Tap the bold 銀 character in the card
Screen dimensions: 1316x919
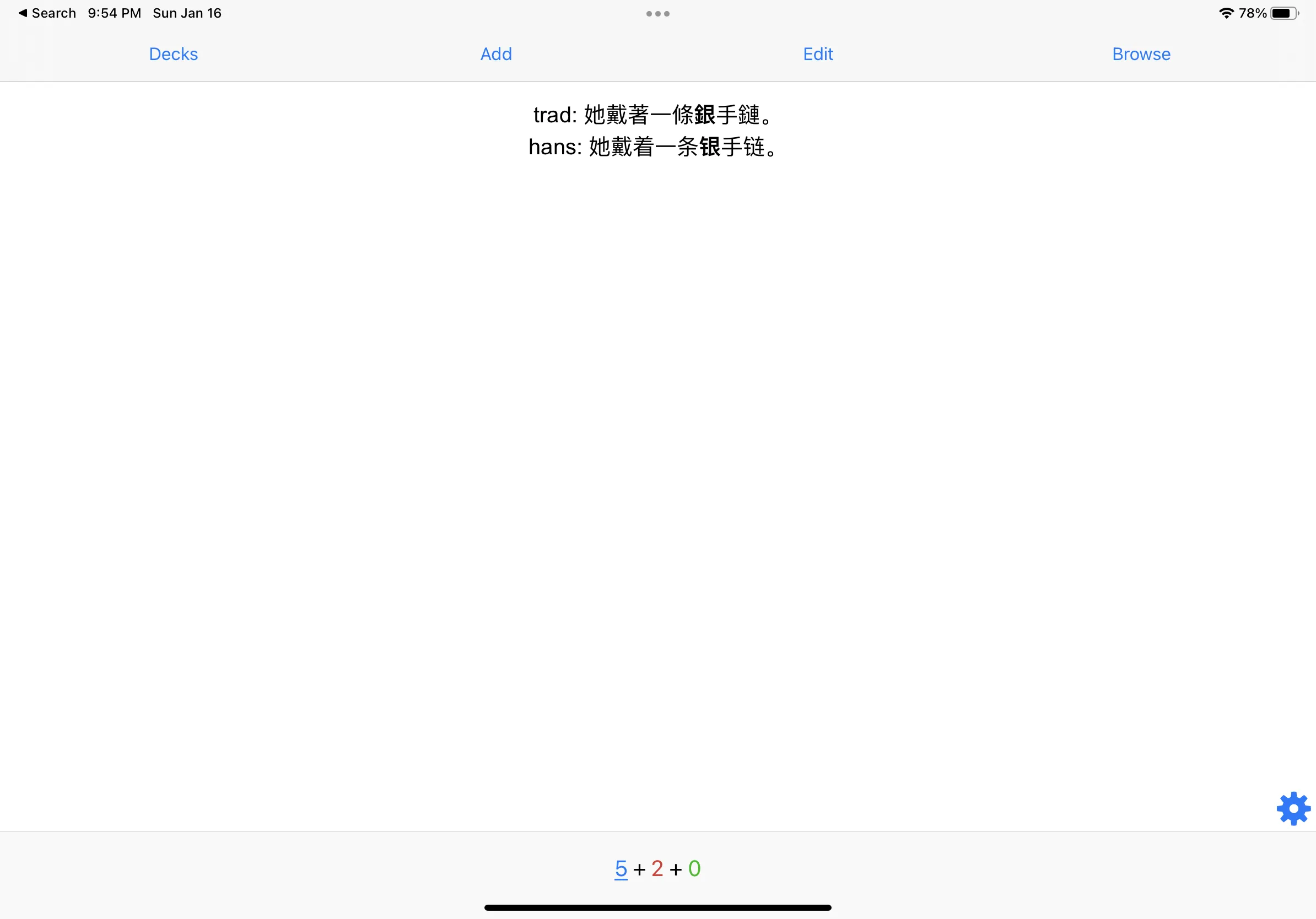pos(705,115)
